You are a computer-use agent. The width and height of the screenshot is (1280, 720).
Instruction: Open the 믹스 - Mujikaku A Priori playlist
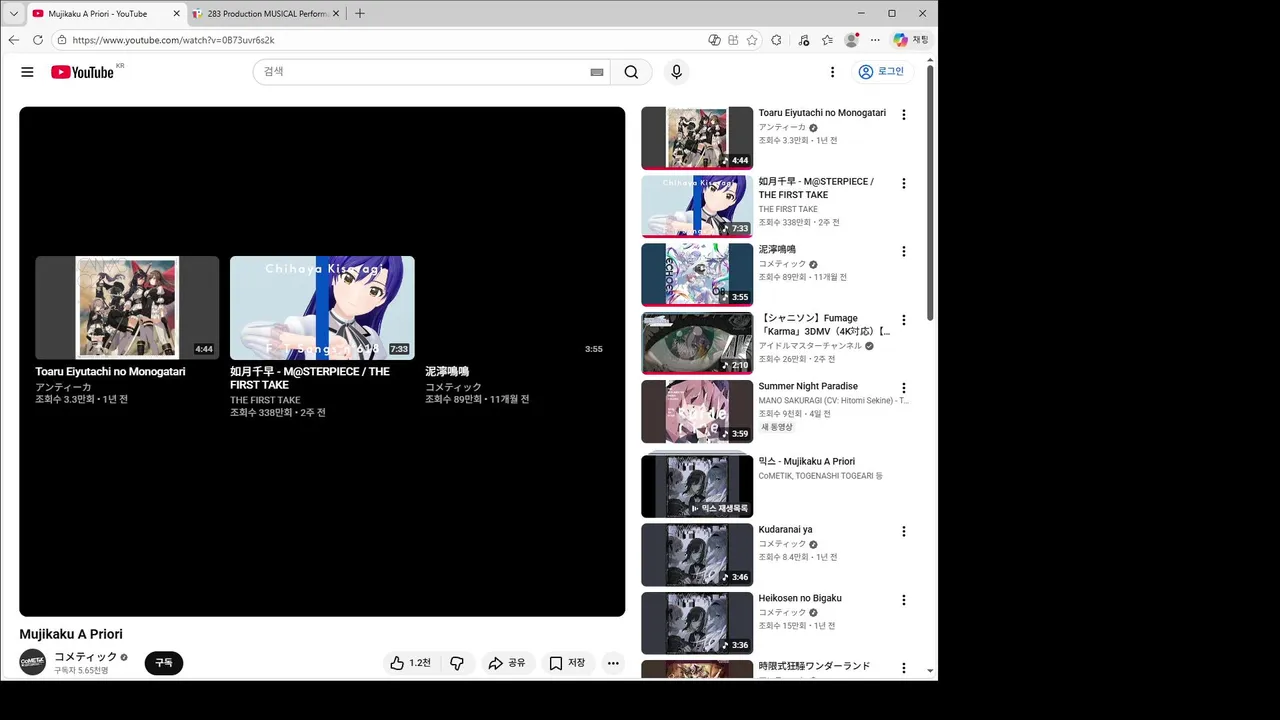coord(697,485)
